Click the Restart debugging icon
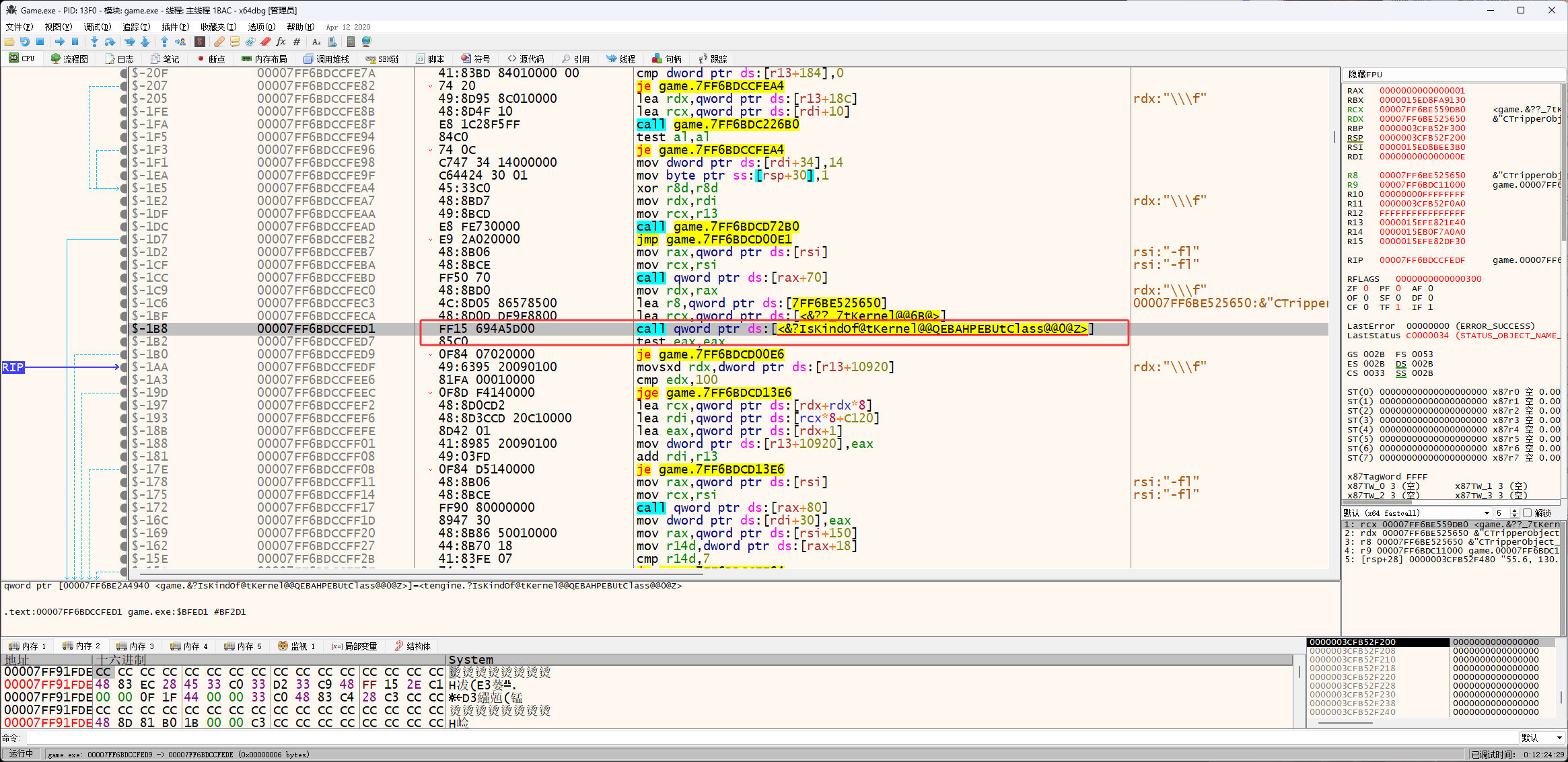Image resolution: width=1568 pixels, height=762 pixels. tap(25, 42)
